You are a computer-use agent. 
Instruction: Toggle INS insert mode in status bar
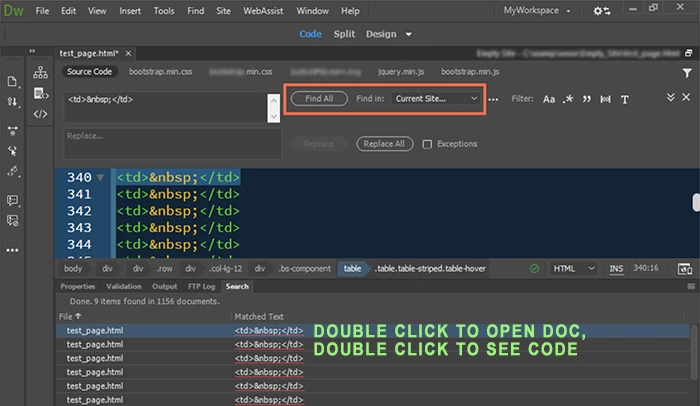(616, 268)
